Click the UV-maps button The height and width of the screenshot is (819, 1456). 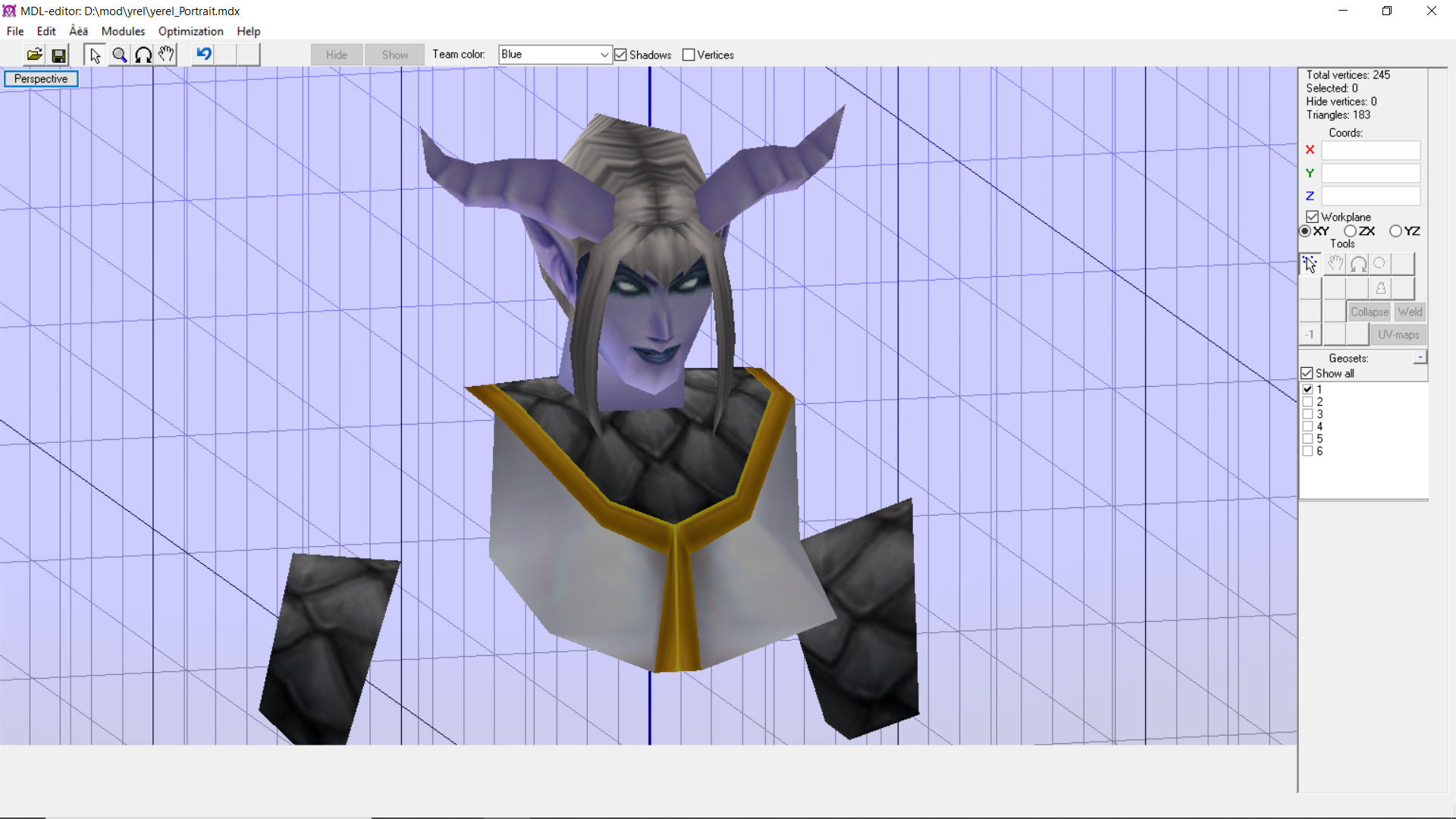pyautogui.click(x=1398, y=334)
